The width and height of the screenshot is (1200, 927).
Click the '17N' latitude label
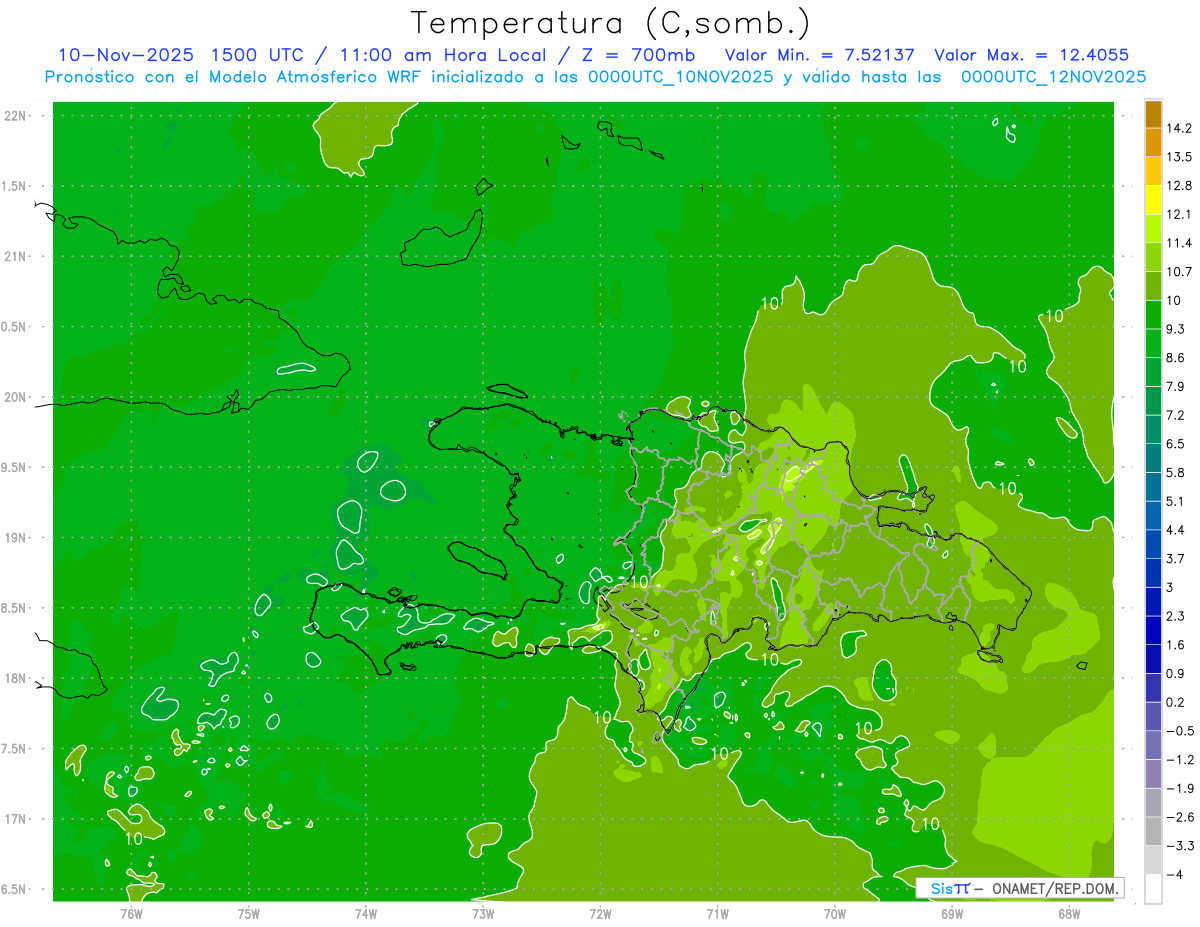coord(17,819)
